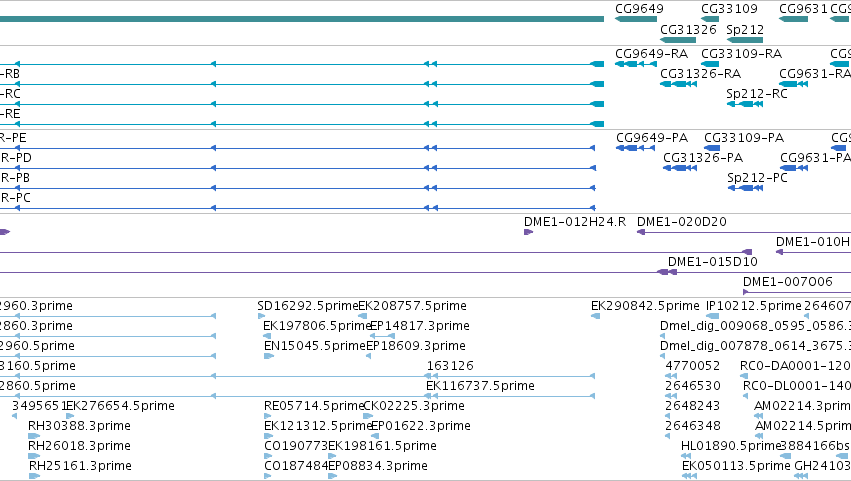Click the CG9649 gene label

tap(639, 9)
